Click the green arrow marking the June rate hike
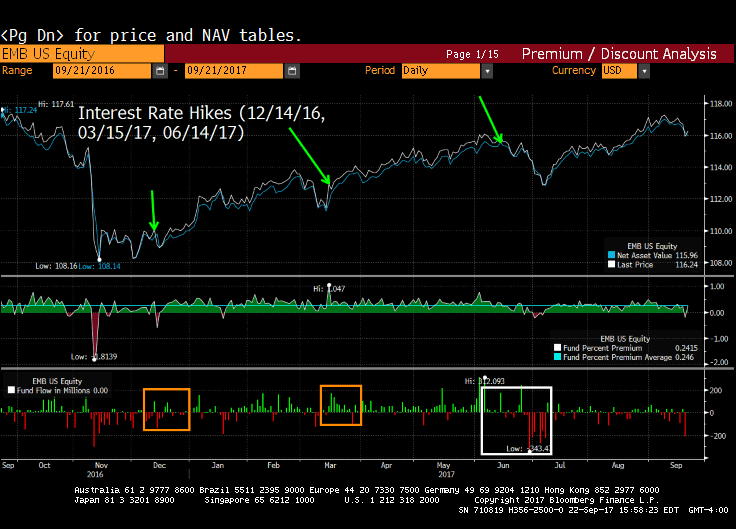736x529 pixels. coord(491,119)
